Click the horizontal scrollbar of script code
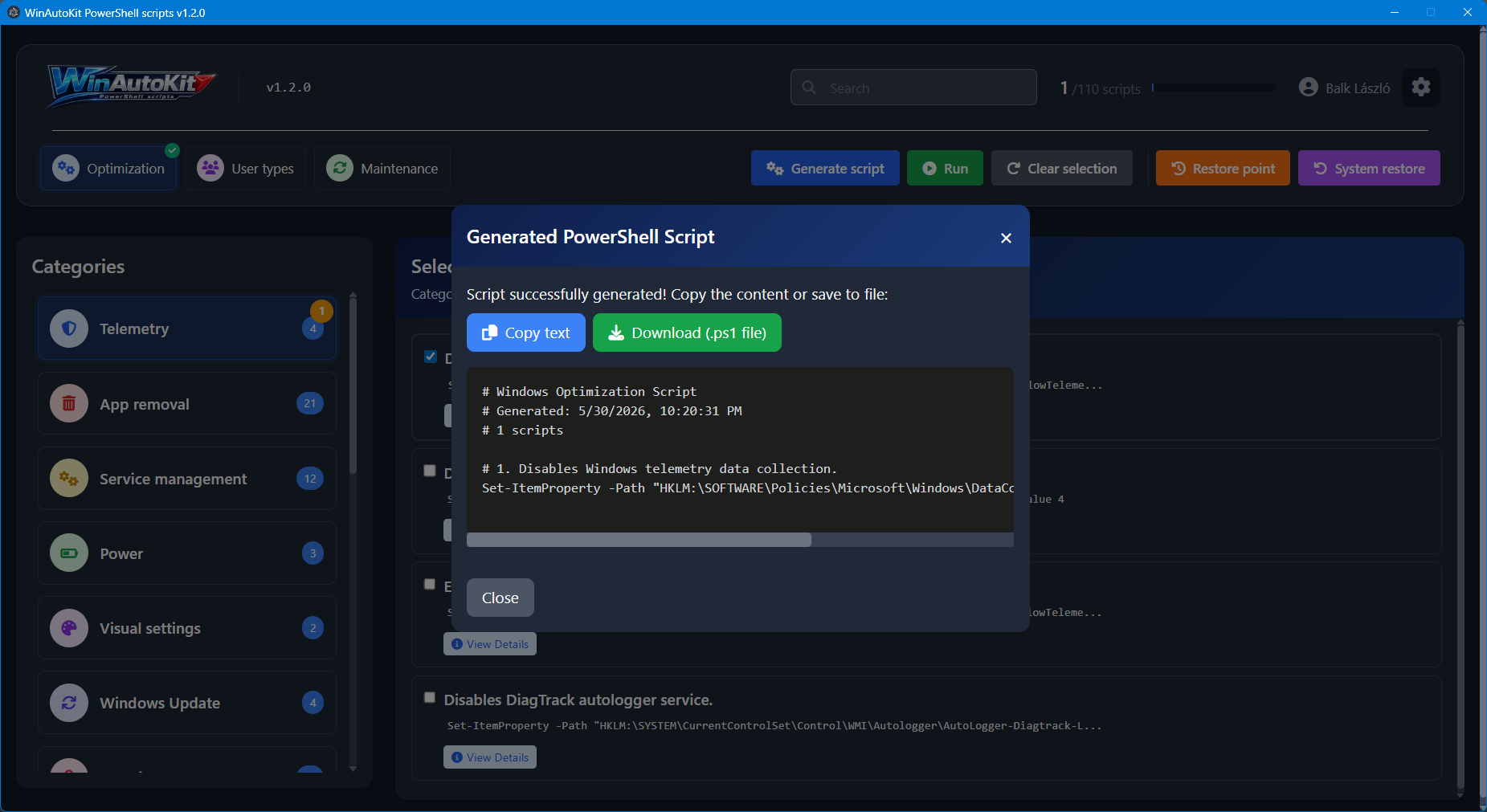 coord(639,540)
